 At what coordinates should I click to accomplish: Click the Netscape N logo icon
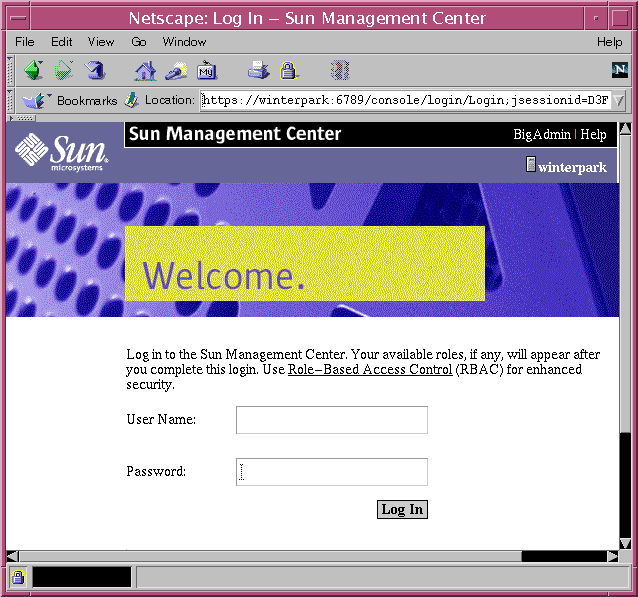coord(620,70)
